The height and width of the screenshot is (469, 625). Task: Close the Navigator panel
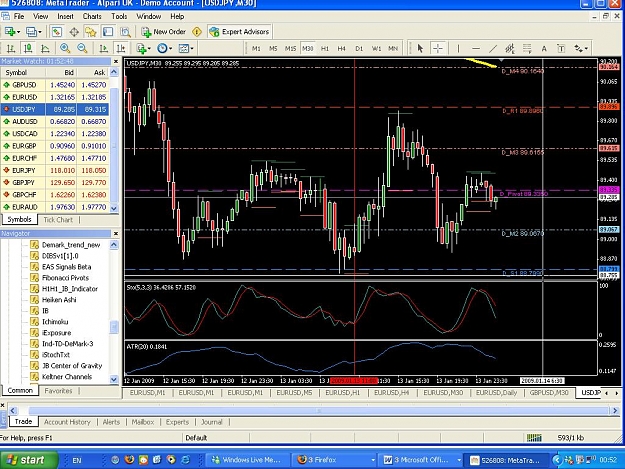(116, 234)
